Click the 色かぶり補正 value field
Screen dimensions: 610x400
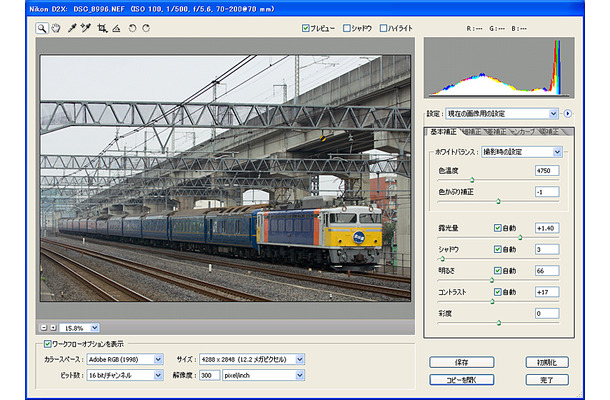pos(547,192)
